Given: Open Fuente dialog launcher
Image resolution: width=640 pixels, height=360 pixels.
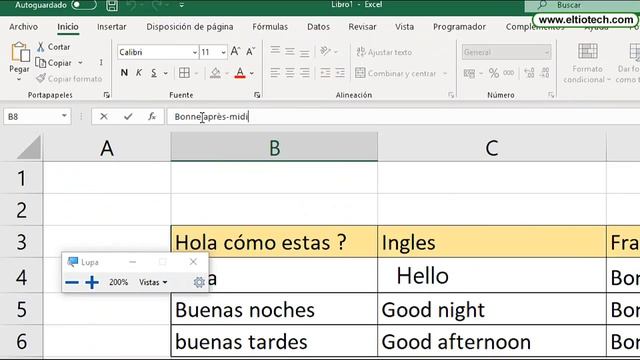Looking at the screenshot, I should pyautogui.click(x=257, y=95).
